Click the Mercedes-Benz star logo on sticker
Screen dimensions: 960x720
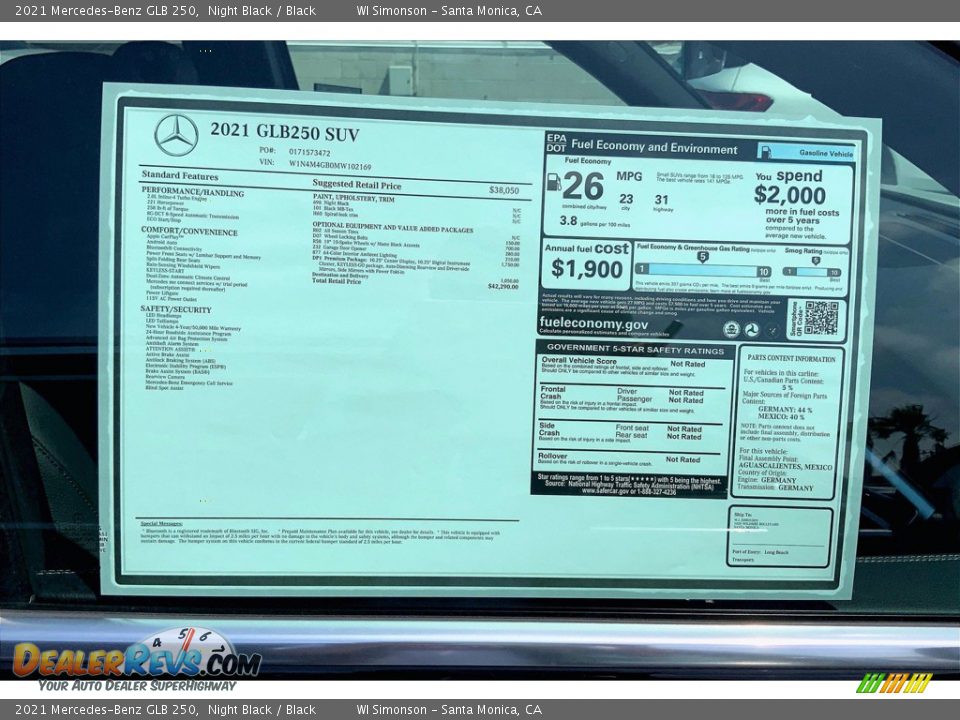176,135
